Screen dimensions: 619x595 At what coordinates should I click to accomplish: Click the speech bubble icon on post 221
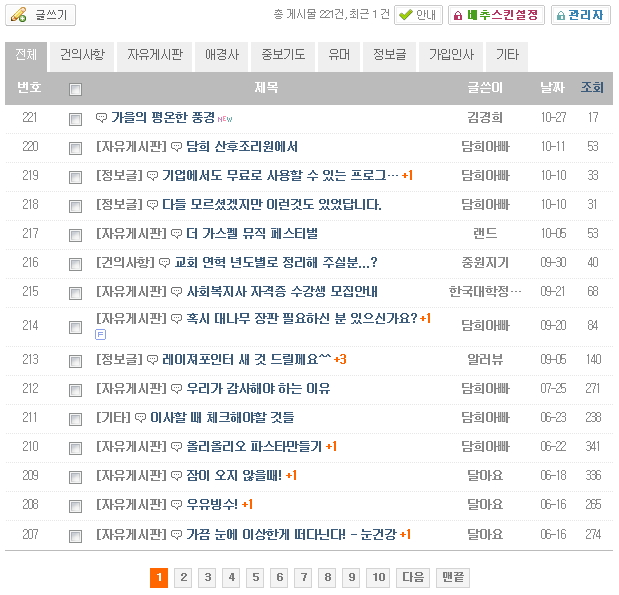pyautogui.click(x=102, y=118)
